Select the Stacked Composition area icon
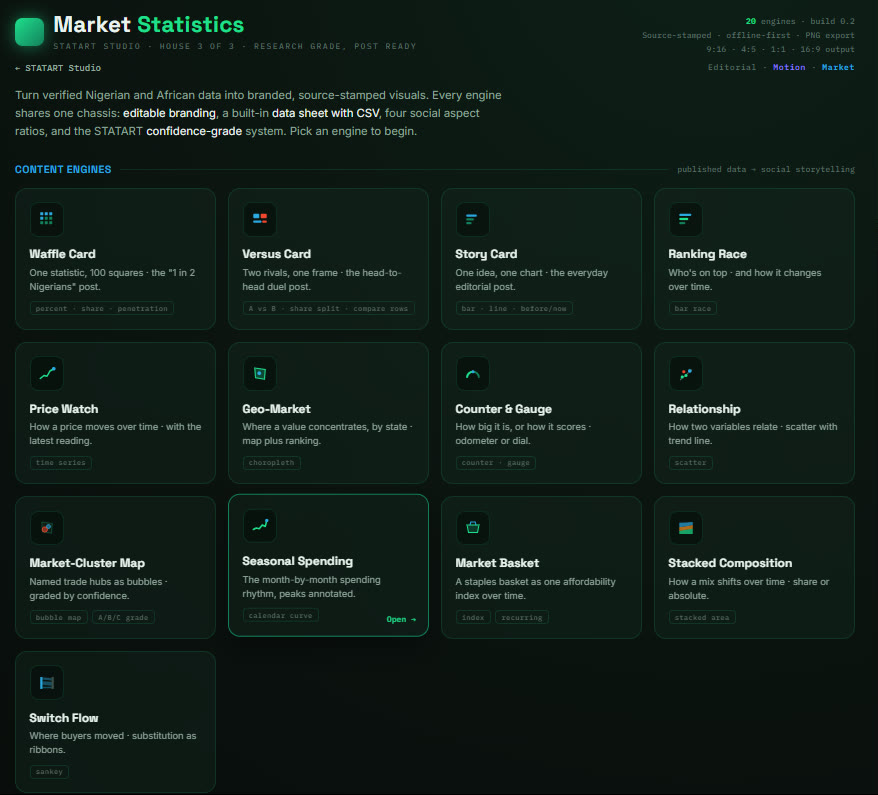The height and width of the screenshot is (795, 878). click(x=685, y=527)
